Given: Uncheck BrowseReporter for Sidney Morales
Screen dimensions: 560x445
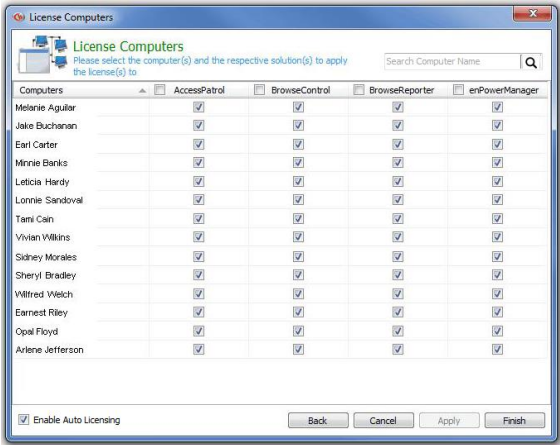Looking at the screenshot, I should pyautogui.click(x=398, y=256).
